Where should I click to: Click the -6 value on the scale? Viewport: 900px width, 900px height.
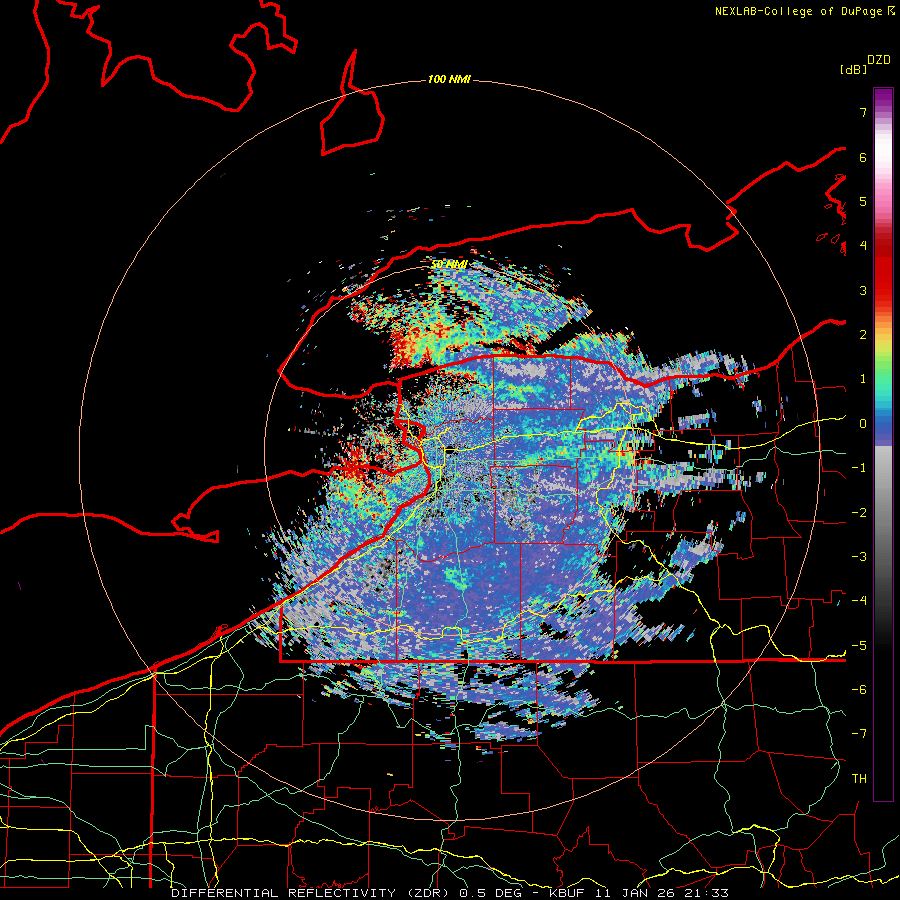(x=859, y=690)
